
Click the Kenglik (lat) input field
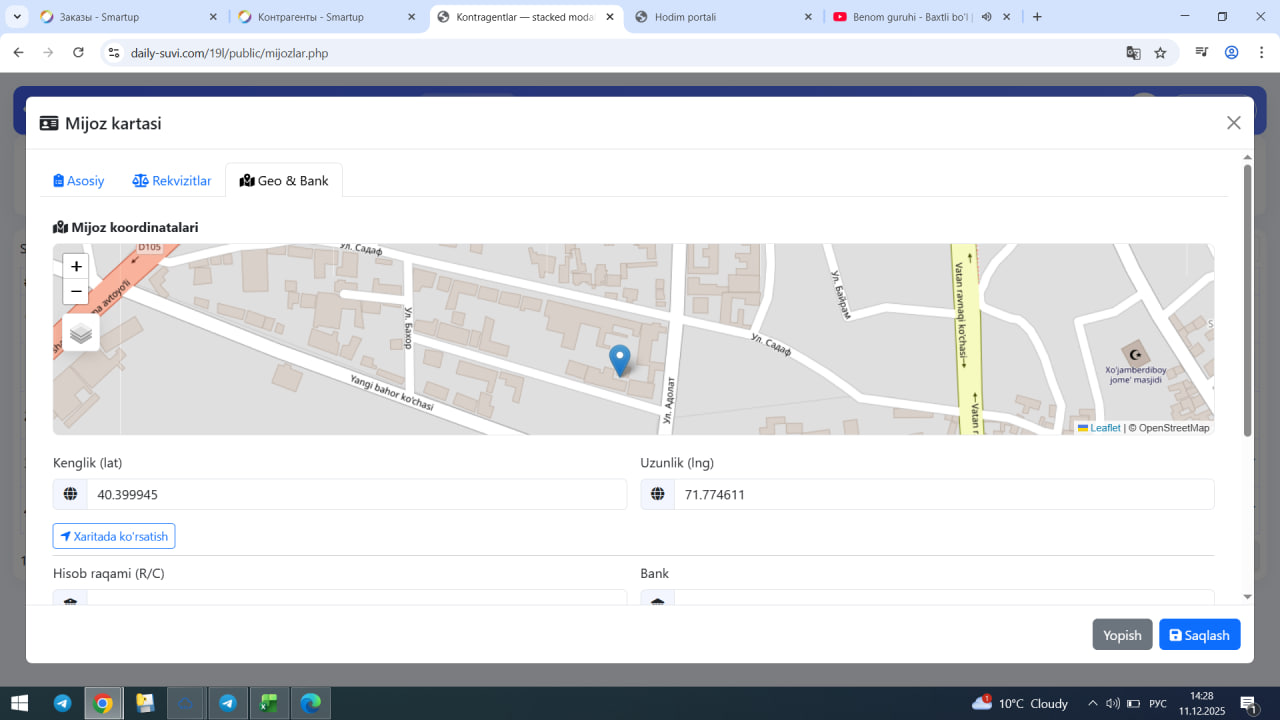tap(356, 495)
